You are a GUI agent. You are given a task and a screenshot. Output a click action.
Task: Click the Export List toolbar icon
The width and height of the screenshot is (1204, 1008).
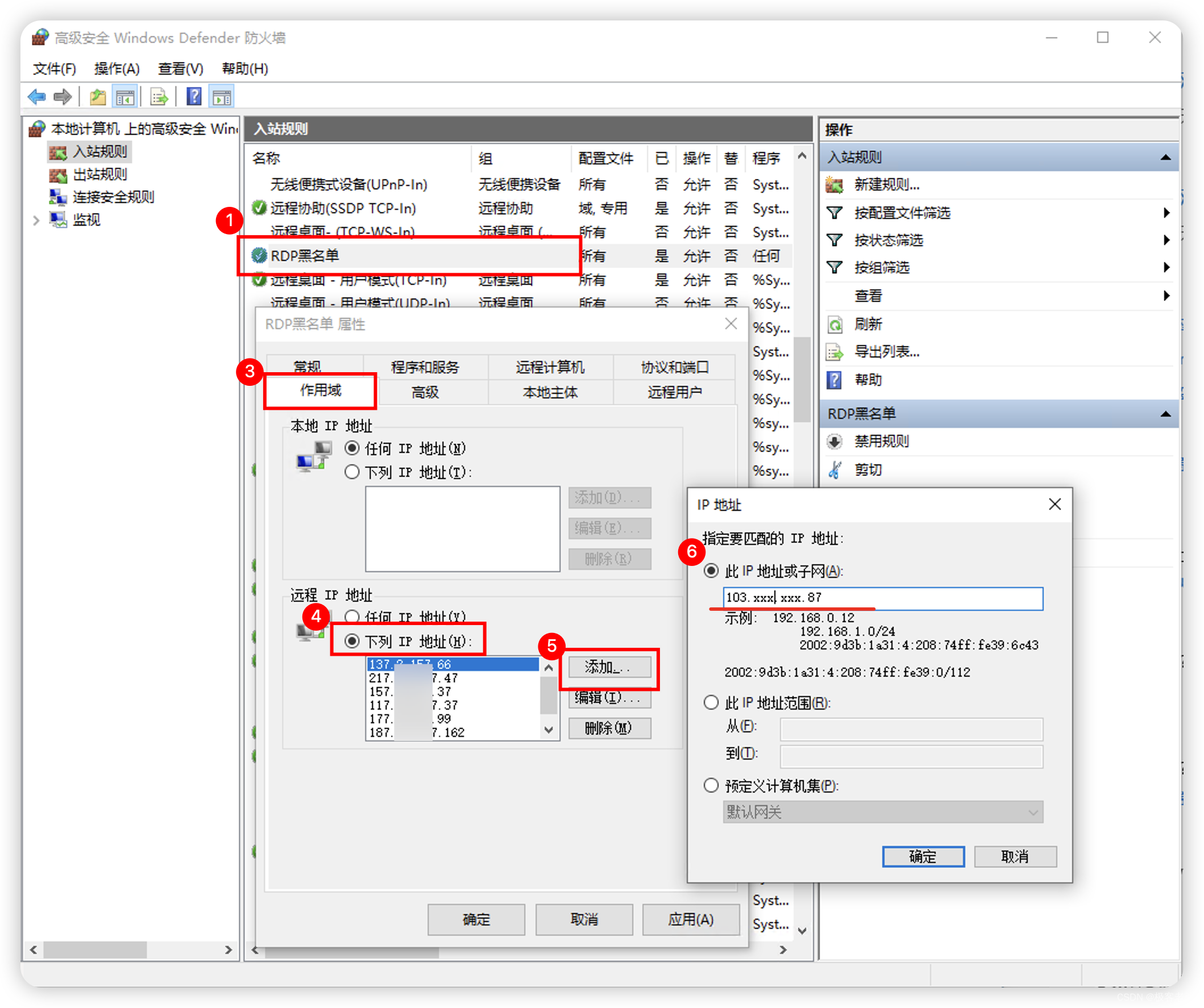tap(159, 96)
